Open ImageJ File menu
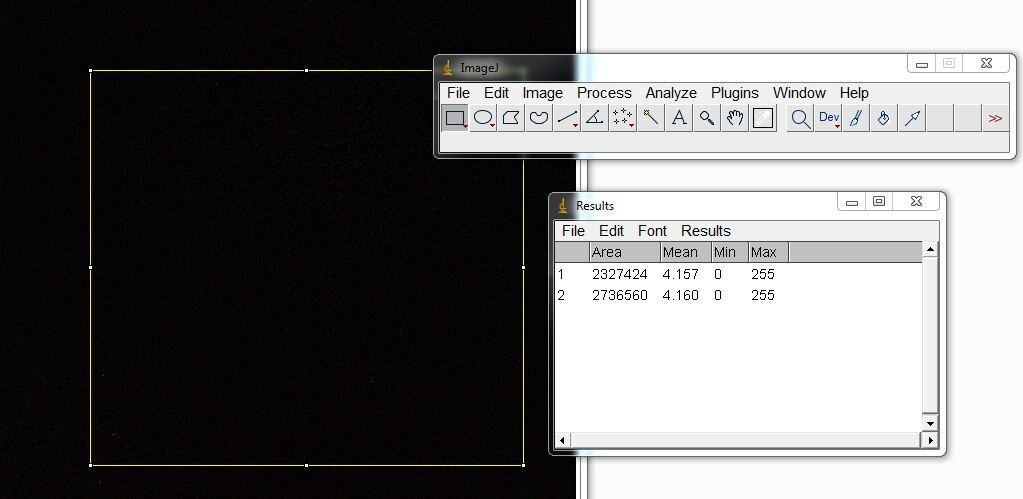1023x499 pixels. coord(458,93)
